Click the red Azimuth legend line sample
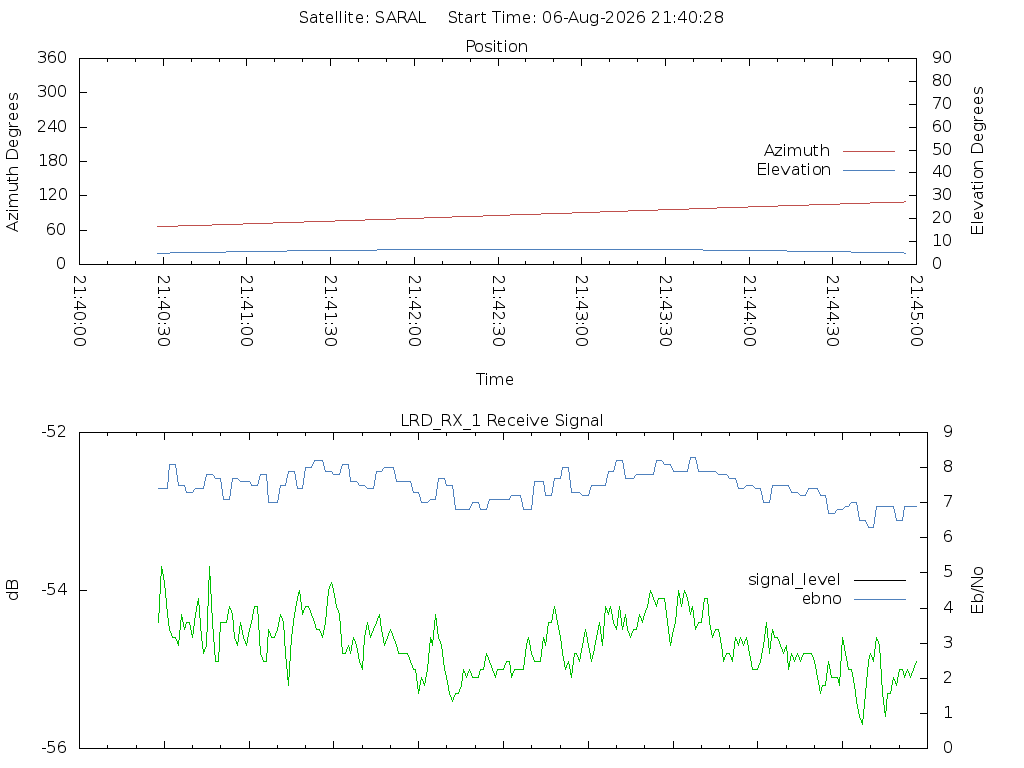Image resolution: width=1024 pixels, height=768 pixels. 869,151
